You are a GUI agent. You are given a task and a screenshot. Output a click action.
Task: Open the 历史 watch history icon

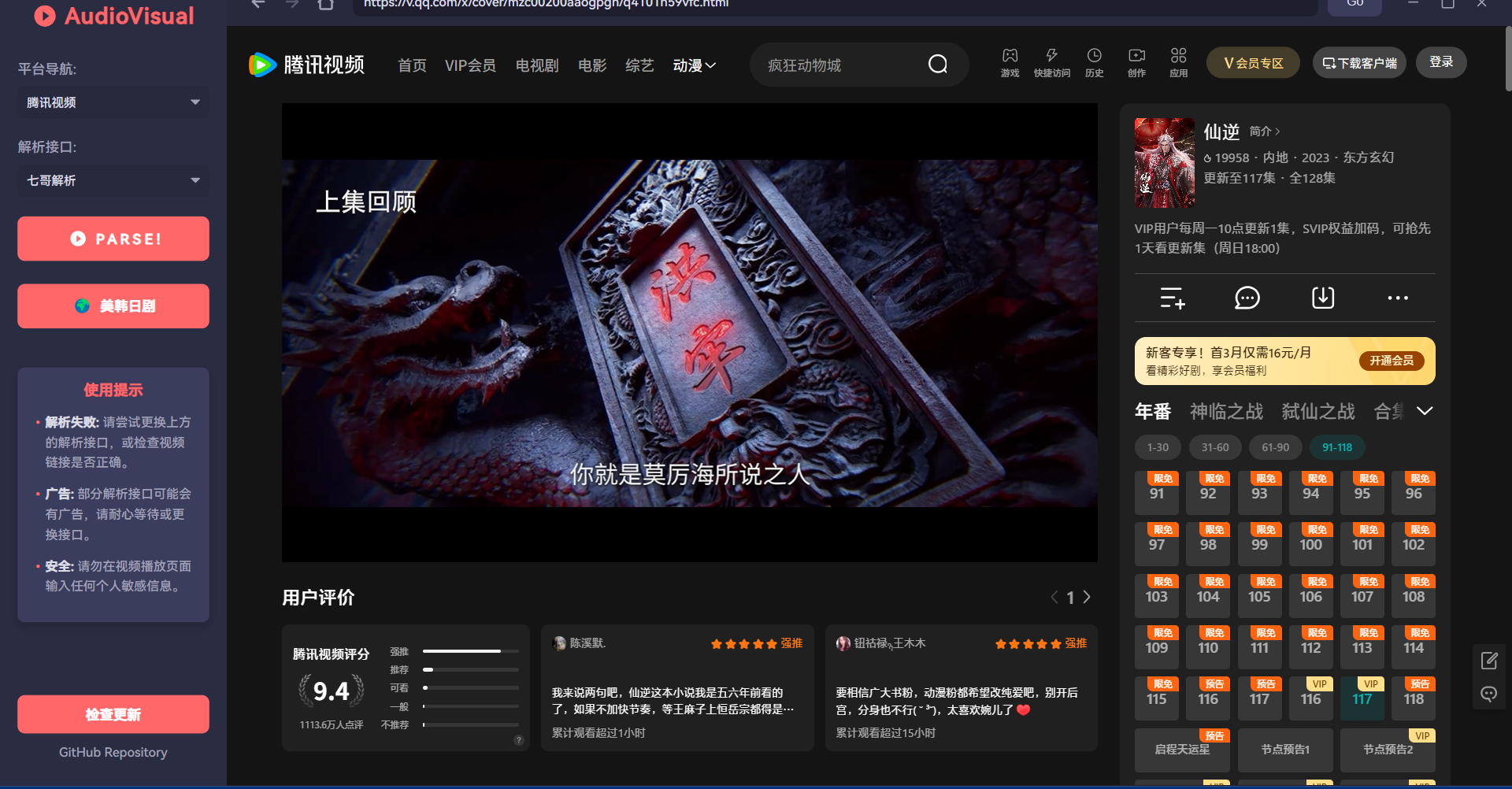pos(1094,62)
